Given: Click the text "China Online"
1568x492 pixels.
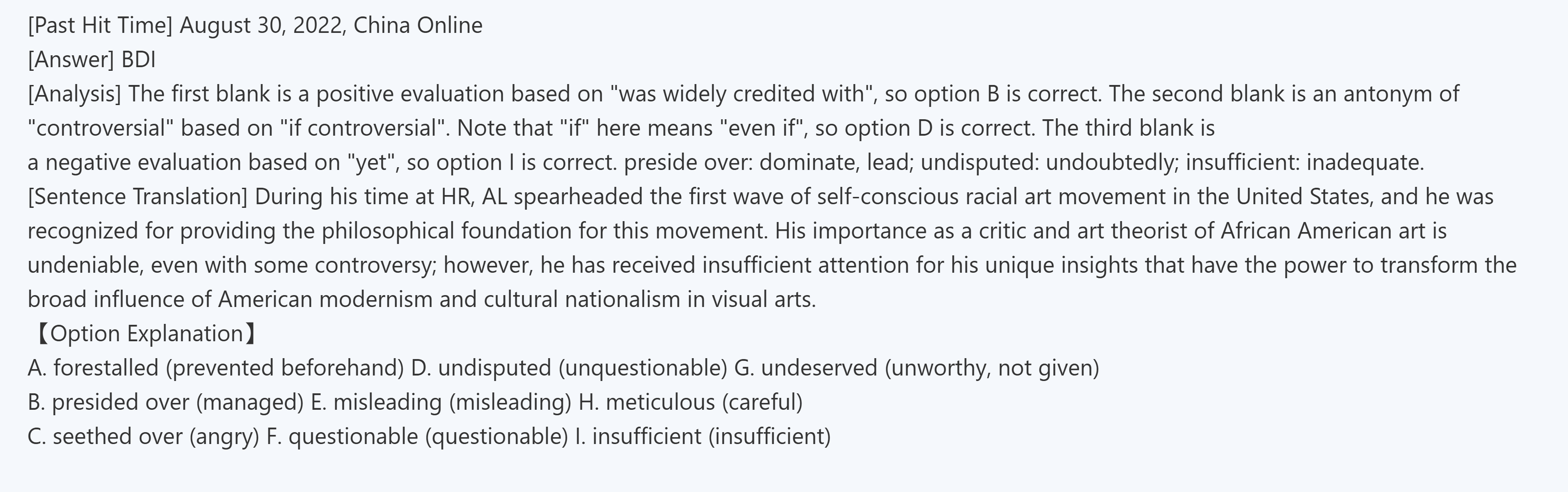Looking at the screenshot, I should pos(417,26).
